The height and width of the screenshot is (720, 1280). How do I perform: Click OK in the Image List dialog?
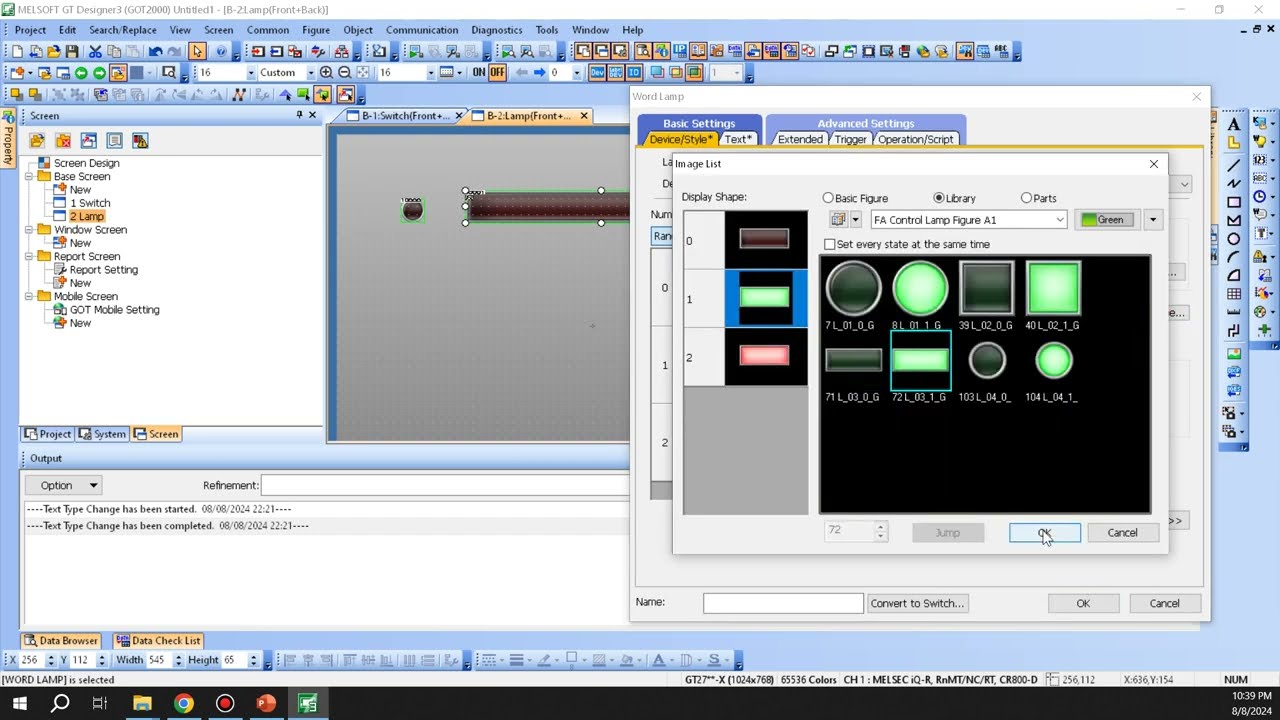pyautogui.click(x=1044, y=533)
